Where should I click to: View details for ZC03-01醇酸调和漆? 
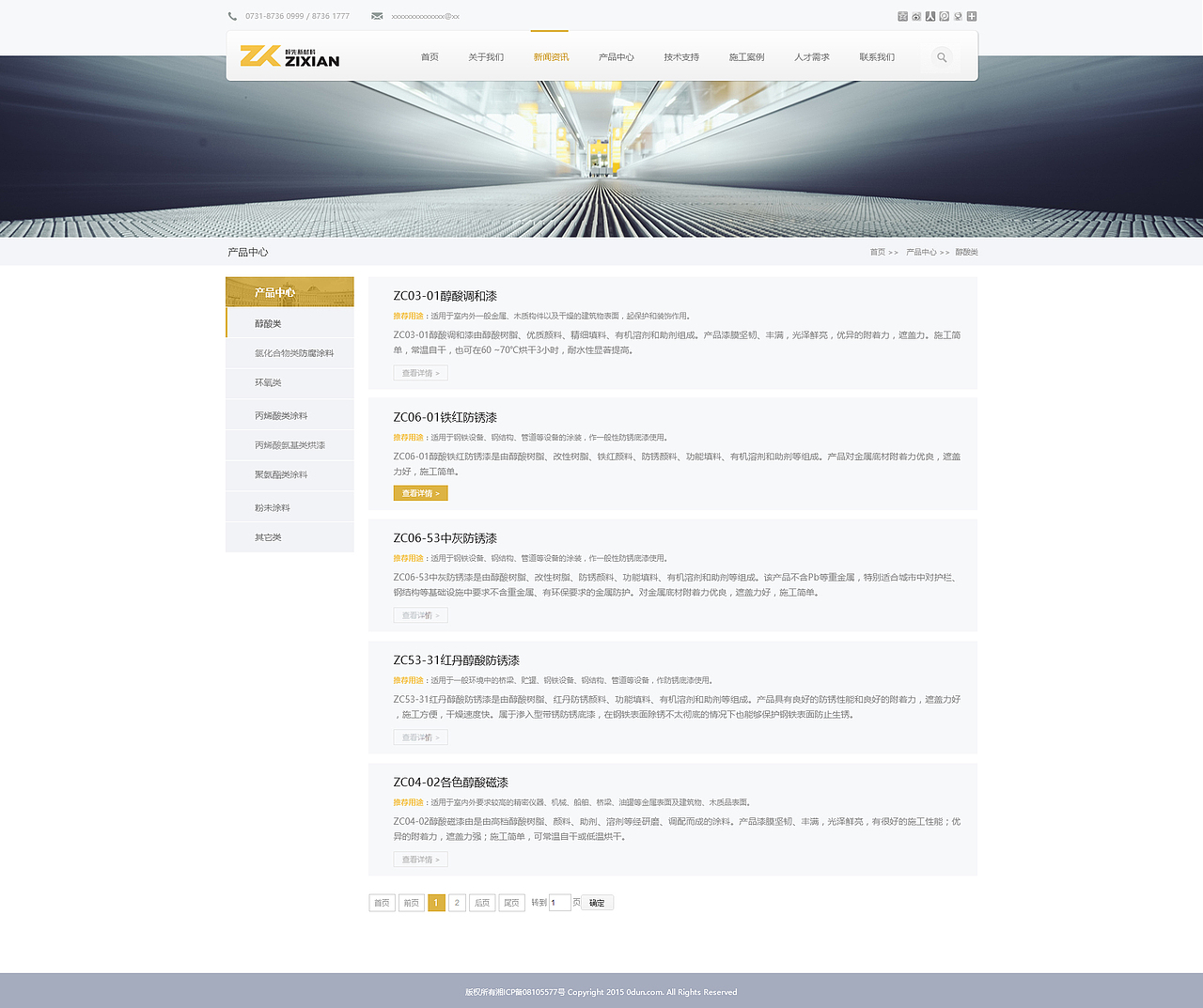pos(420,373)
